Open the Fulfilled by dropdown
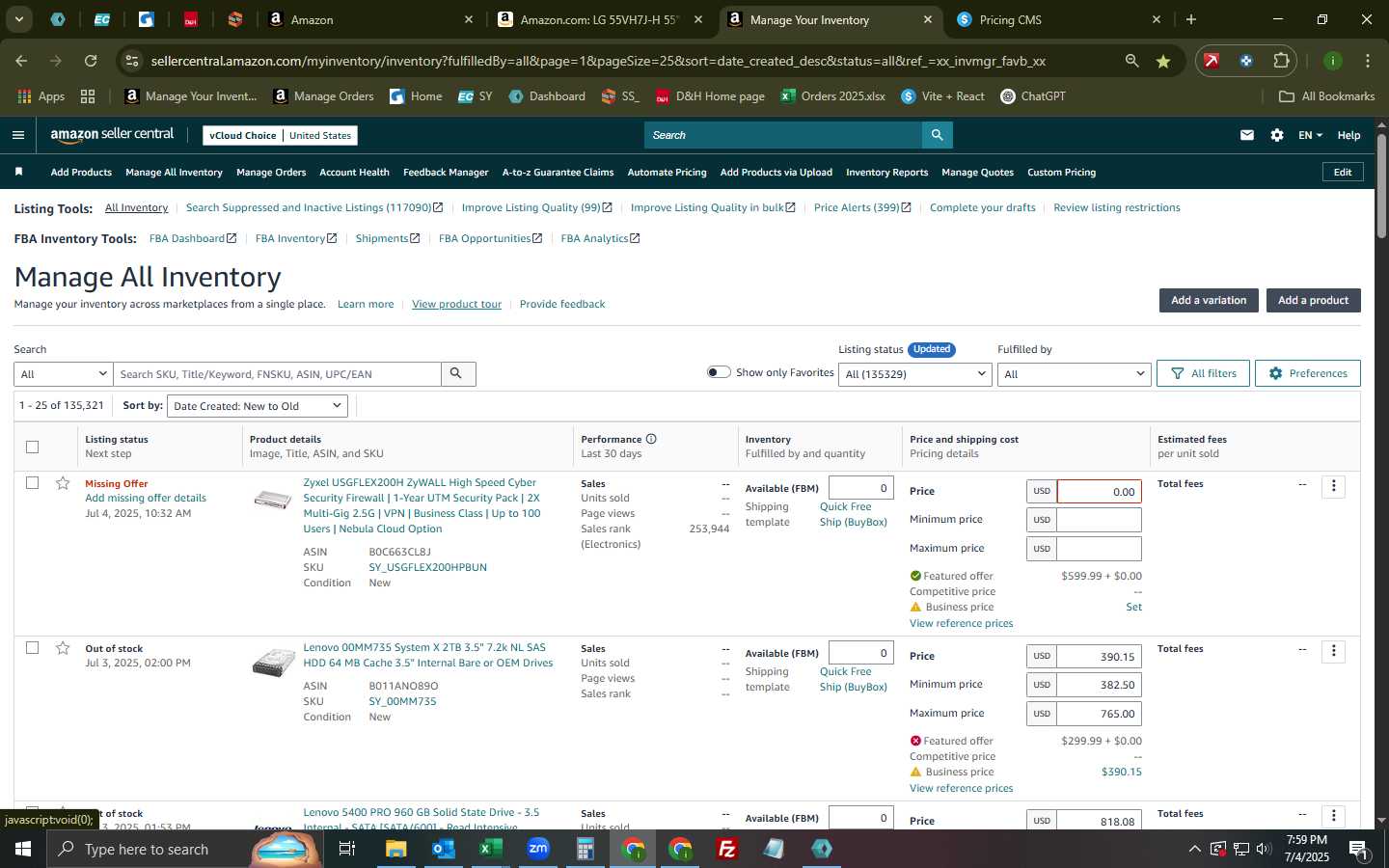This screenshot has width=1389, height=868. (1074, 374)
